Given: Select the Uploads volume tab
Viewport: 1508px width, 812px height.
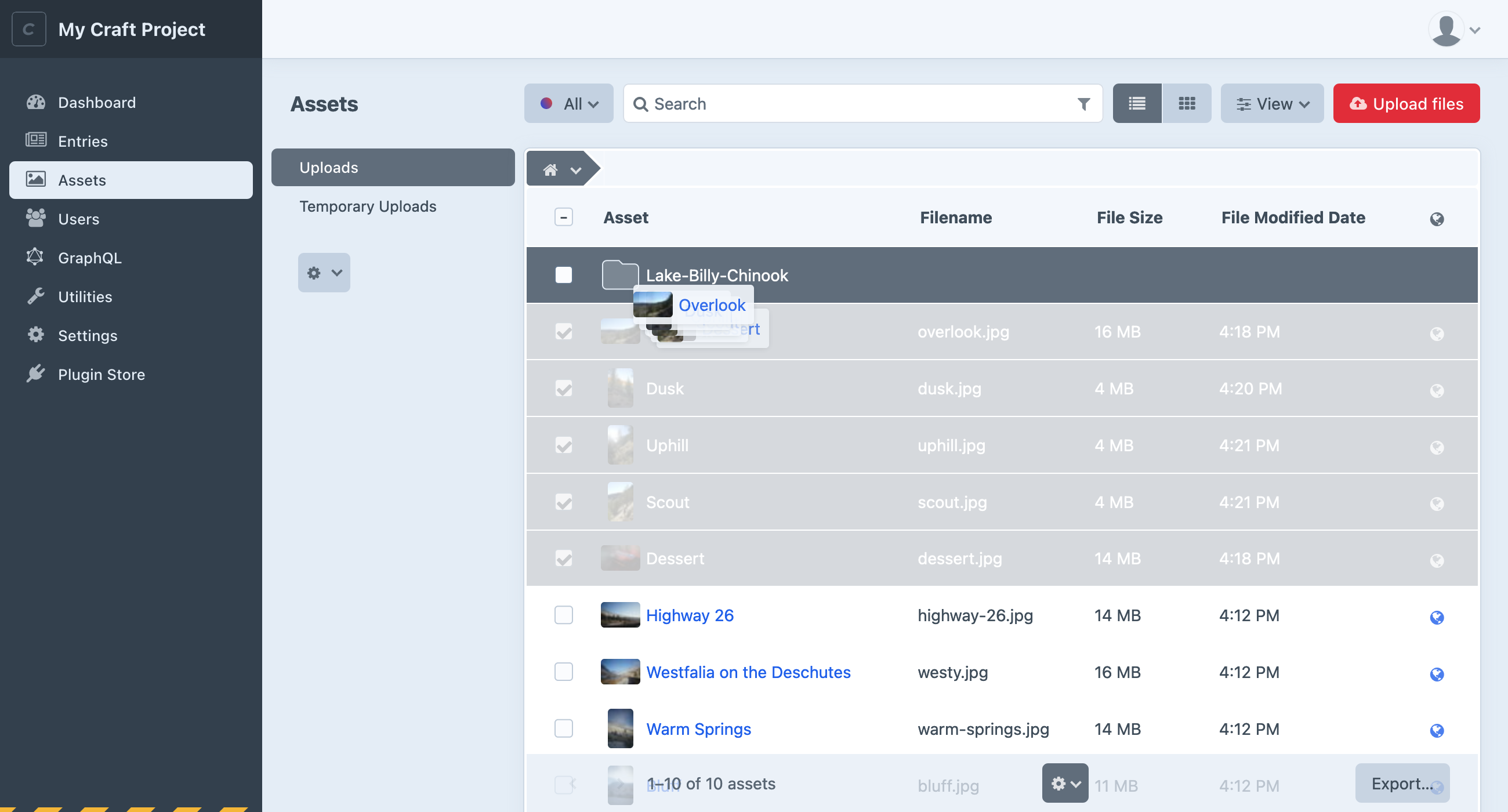Looking at the screenshot, I should coord(328,167).
